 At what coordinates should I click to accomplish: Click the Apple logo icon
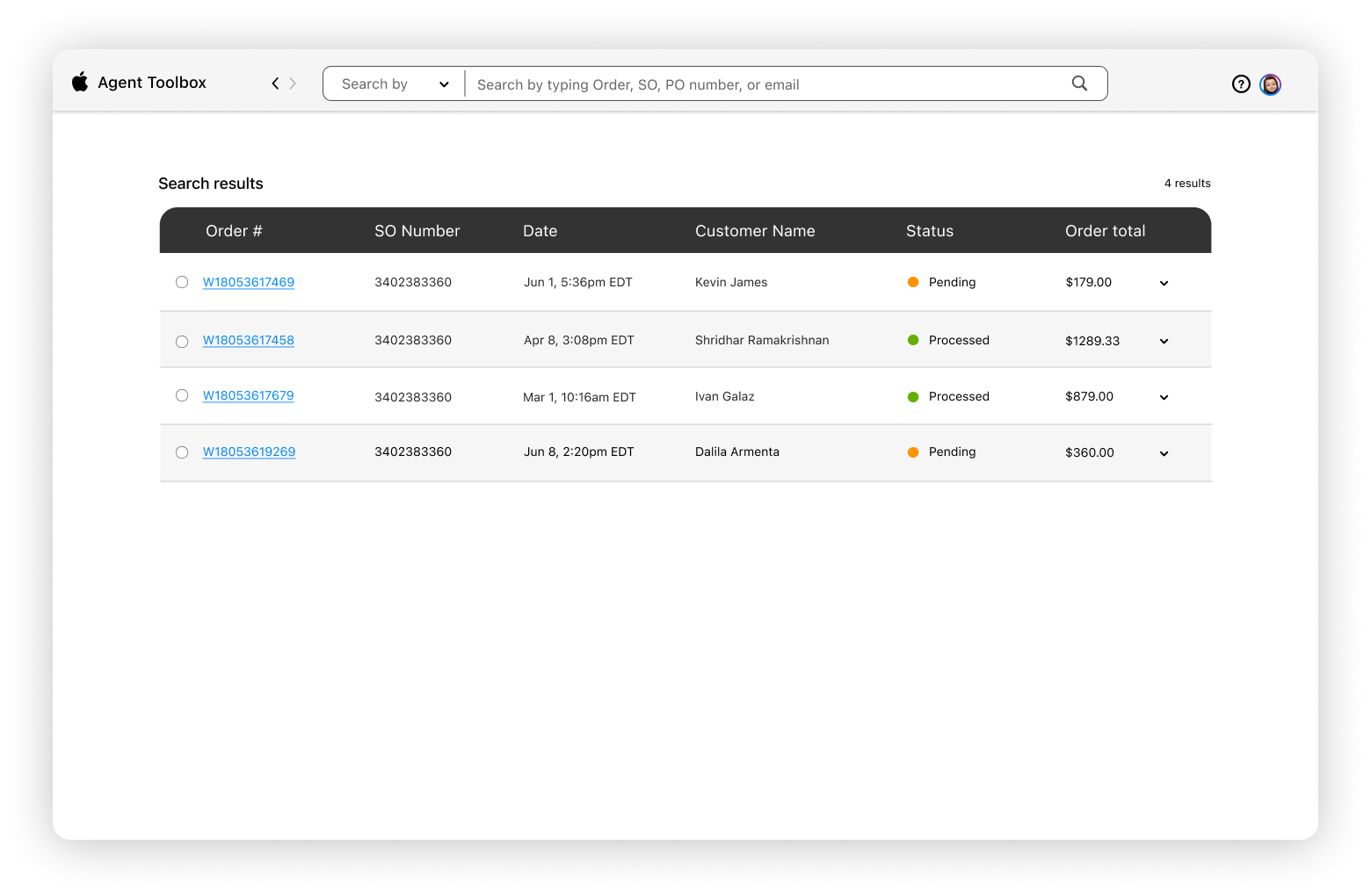(80, 82)
